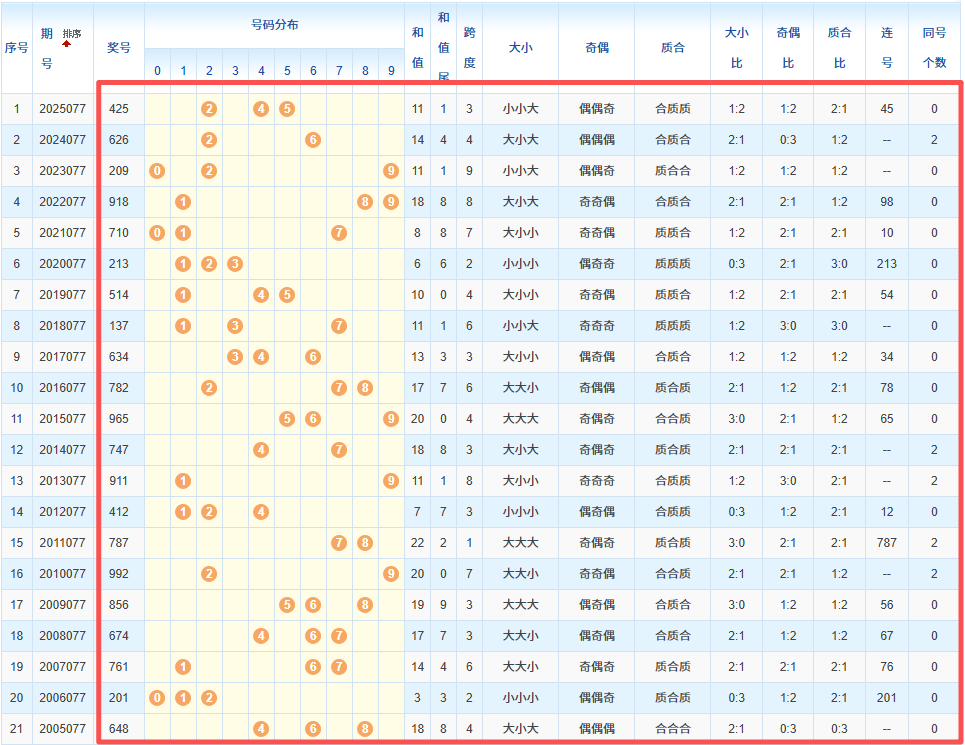
Task: Click issue number 2020077
Action: coord(63,265)
